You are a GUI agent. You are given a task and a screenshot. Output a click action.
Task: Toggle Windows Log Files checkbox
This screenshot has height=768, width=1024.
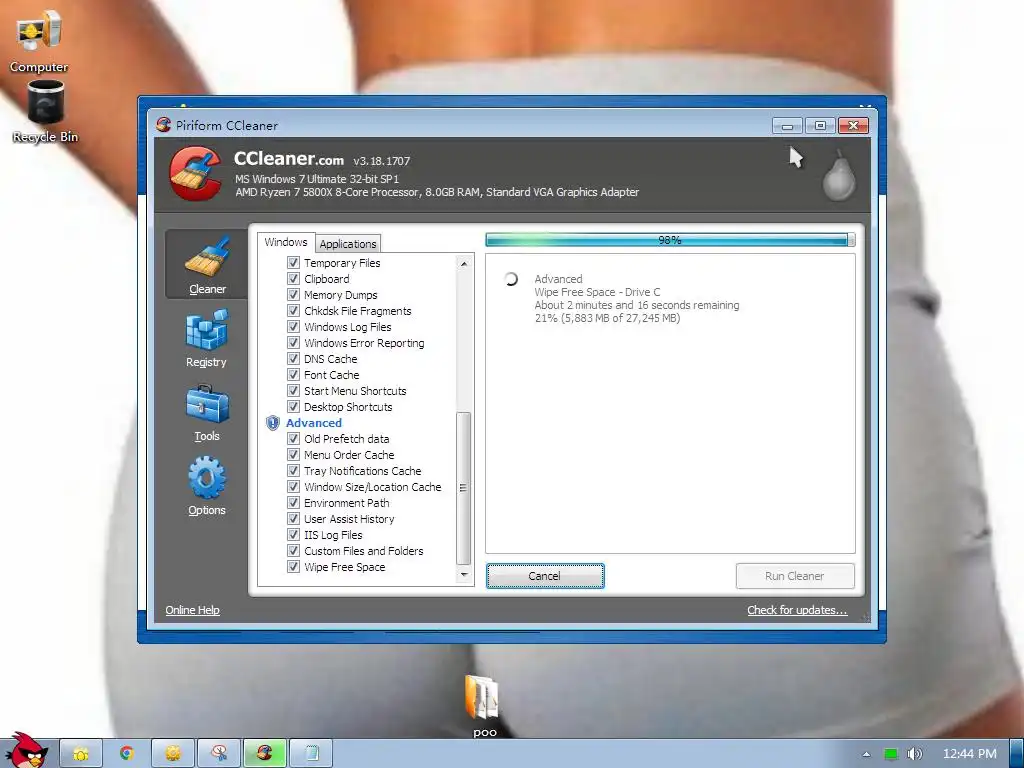point(293,327)
